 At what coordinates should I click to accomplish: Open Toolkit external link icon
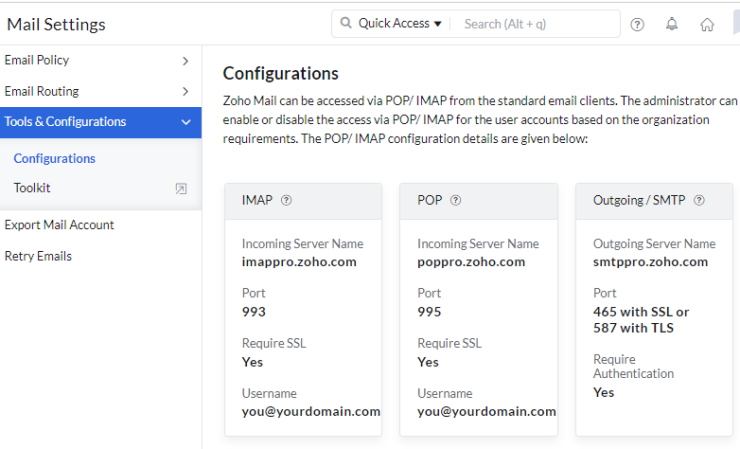tap(181, 188)
